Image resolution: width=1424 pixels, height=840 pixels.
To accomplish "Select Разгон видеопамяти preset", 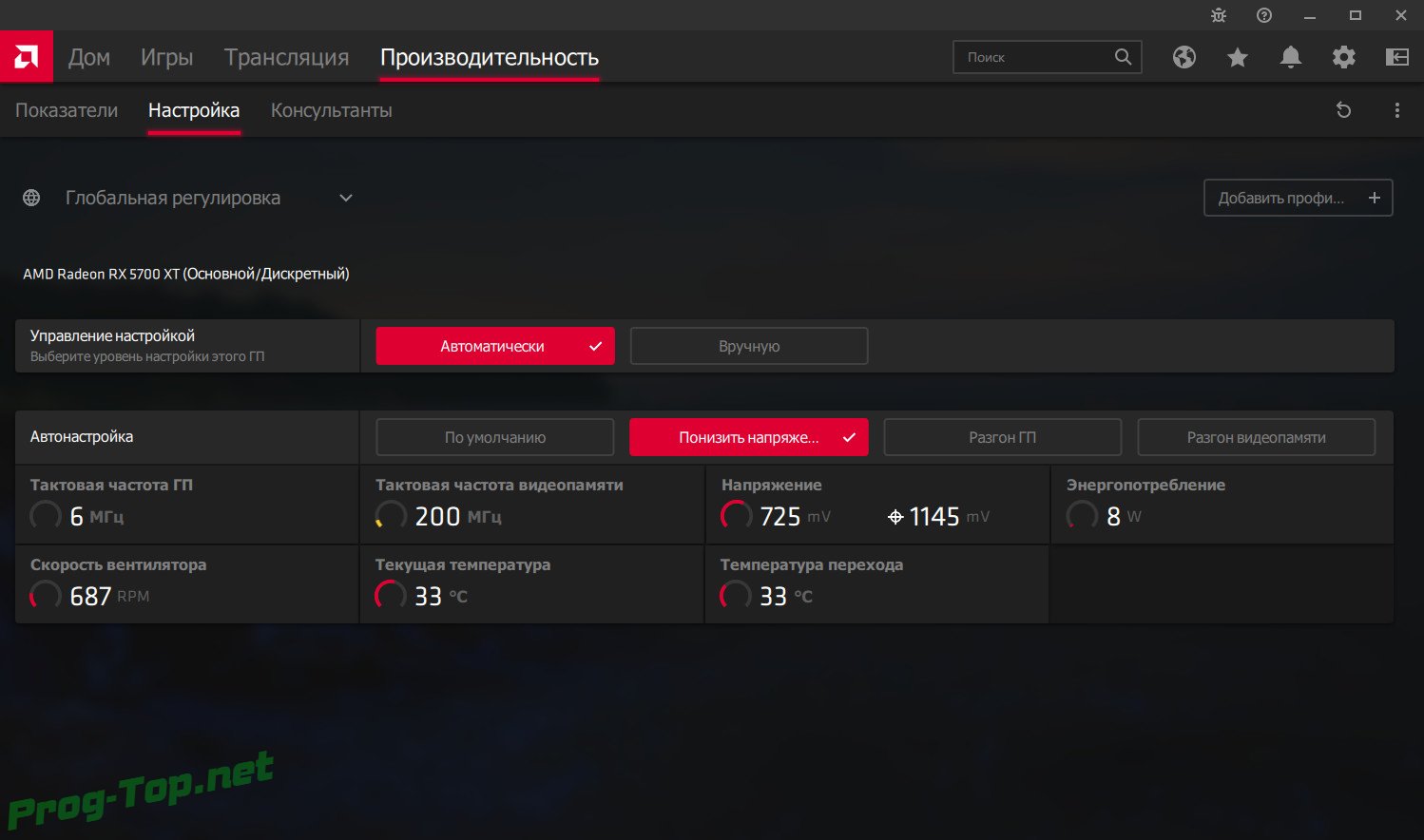I will tap(1257, 437).
